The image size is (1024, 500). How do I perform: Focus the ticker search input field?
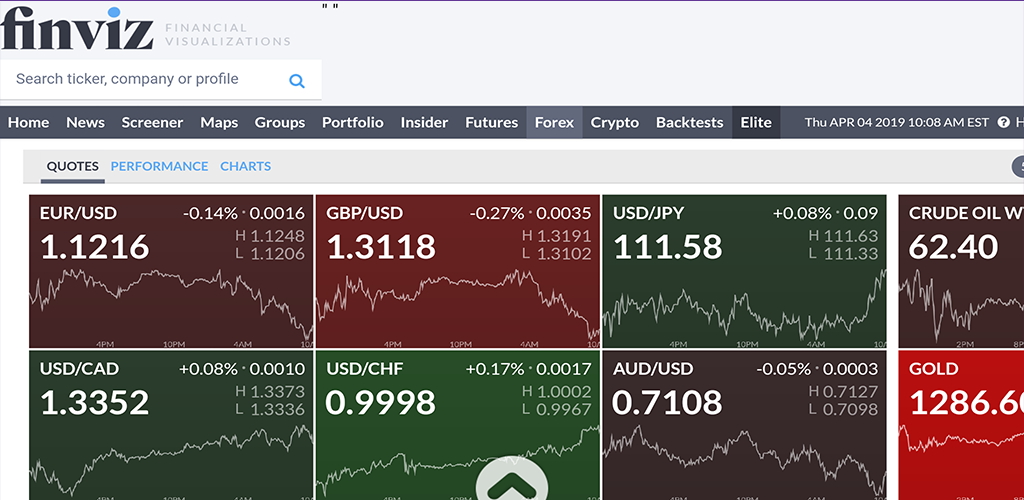coord(161,80)
